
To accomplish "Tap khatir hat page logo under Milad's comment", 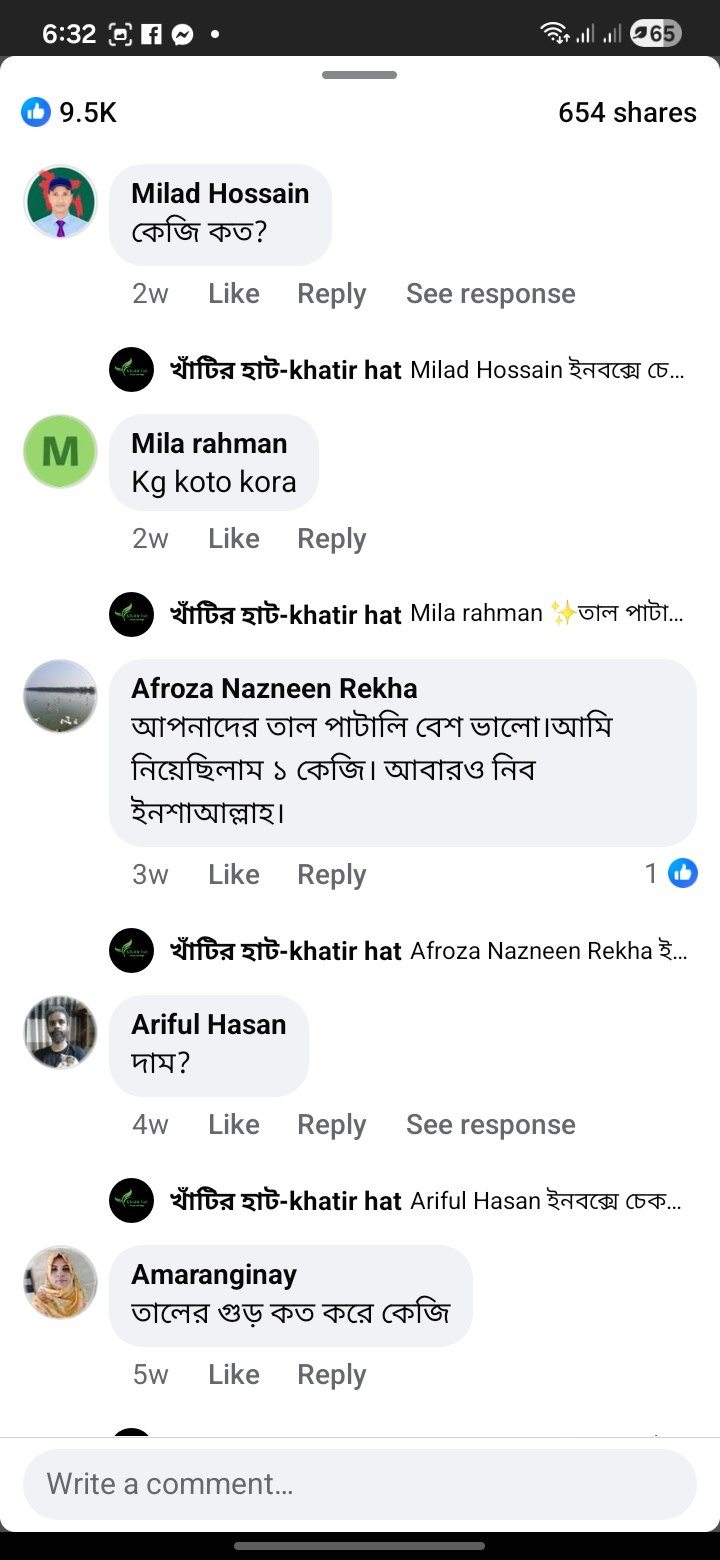I will [131, 370].
